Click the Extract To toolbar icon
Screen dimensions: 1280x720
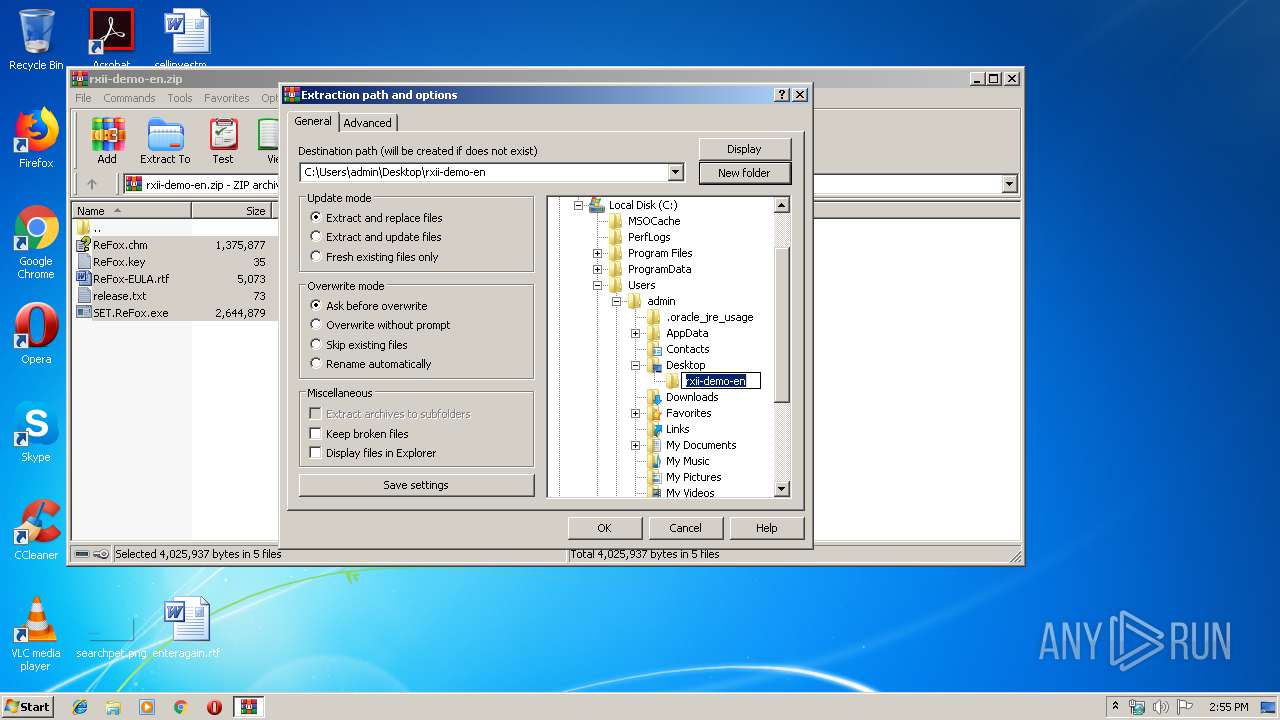[165, 140]
